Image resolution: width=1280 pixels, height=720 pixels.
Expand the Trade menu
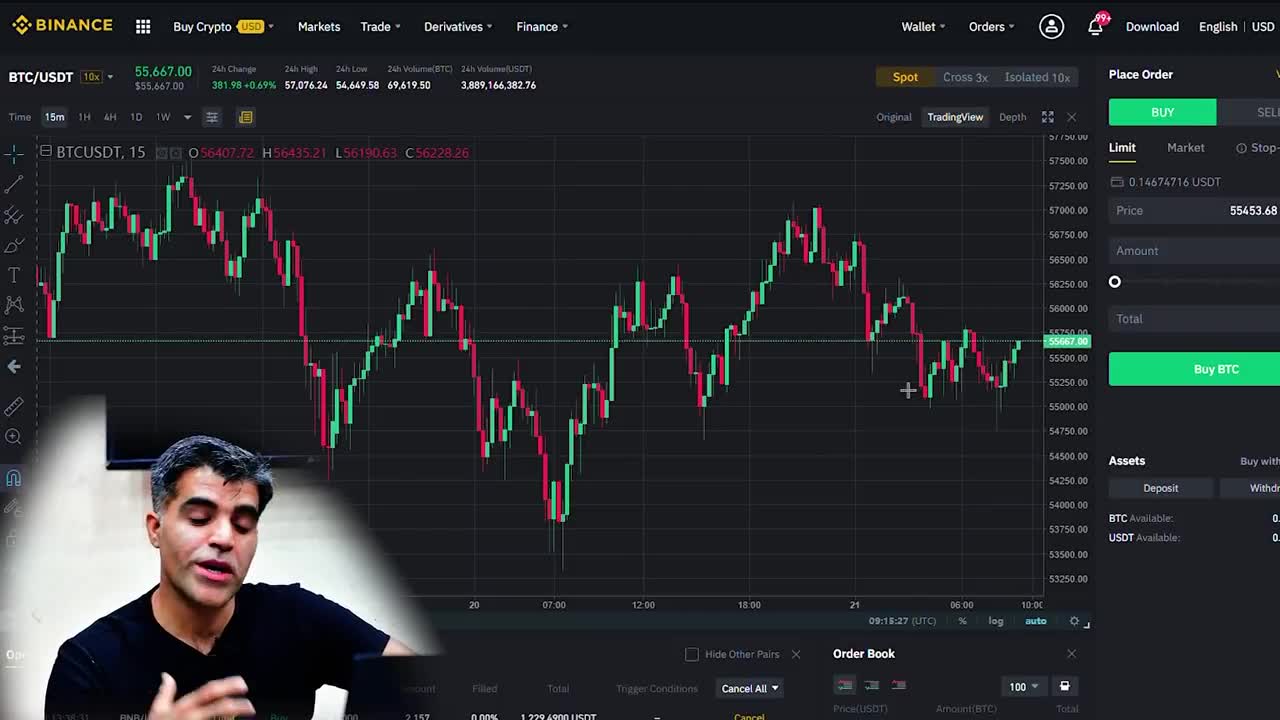[x=380, y=27]
